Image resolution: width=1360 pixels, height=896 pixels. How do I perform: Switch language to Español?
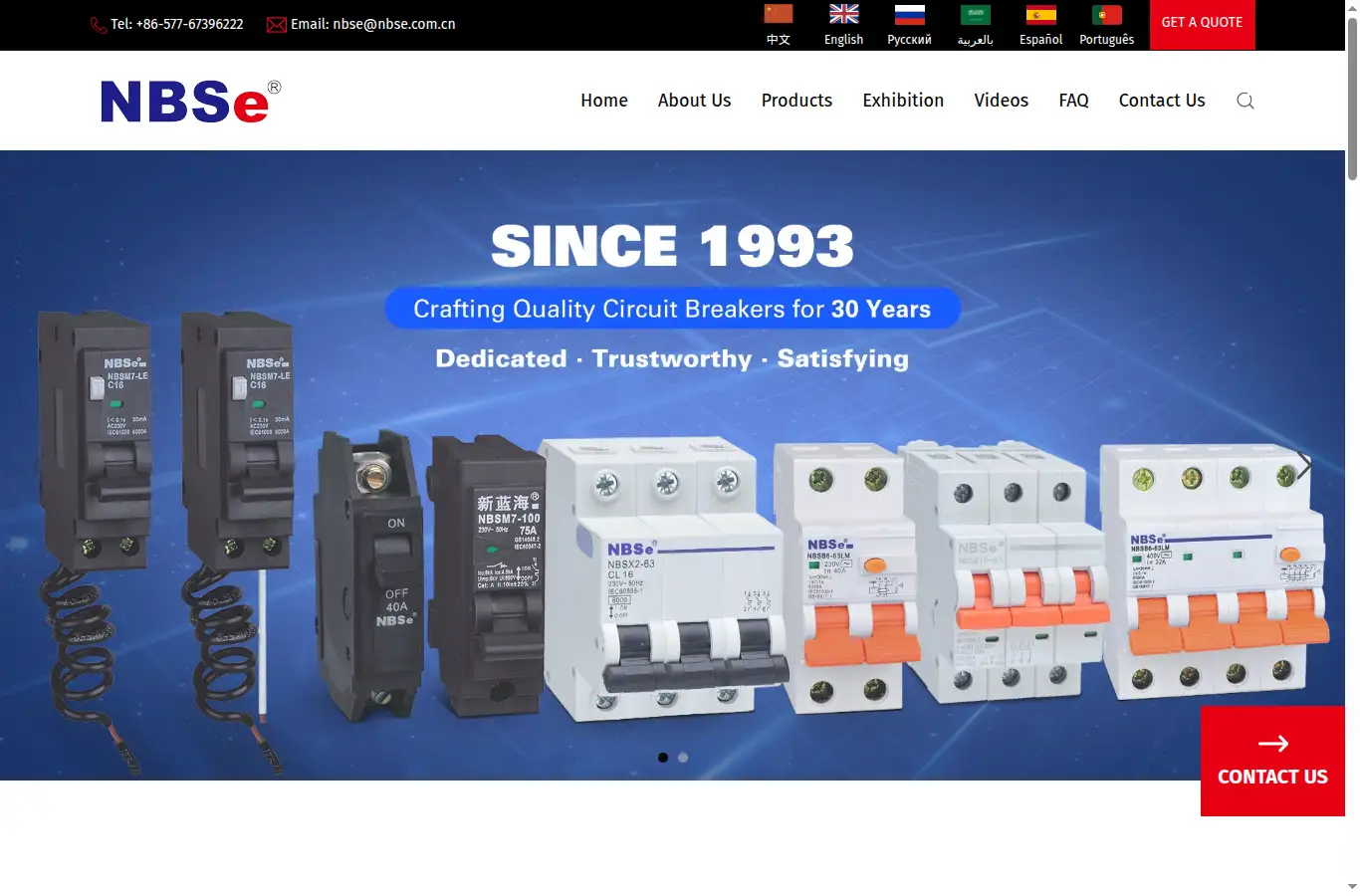point(1041,40)
